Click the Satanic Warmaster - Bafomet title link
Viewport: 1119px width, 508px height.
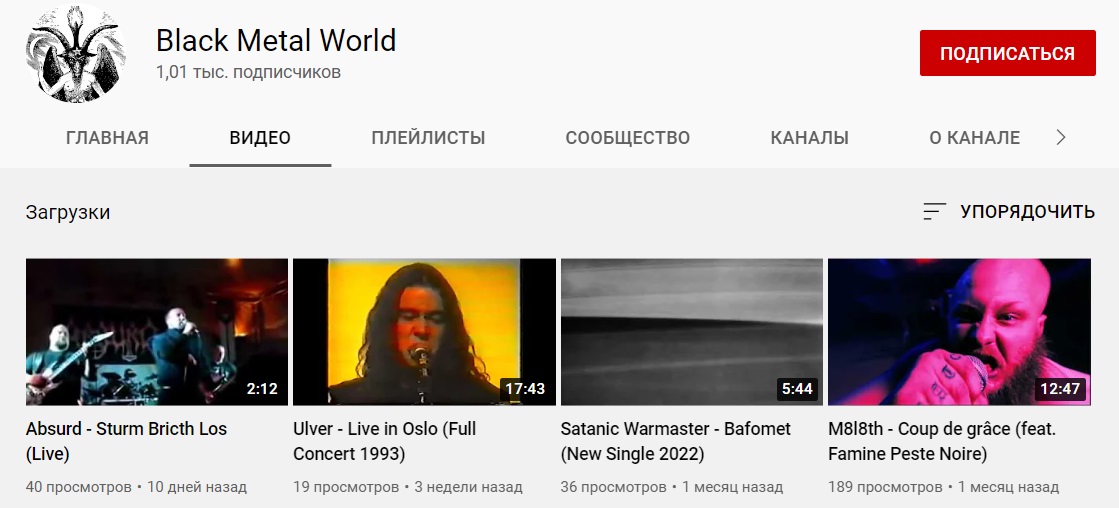(676, 441)
